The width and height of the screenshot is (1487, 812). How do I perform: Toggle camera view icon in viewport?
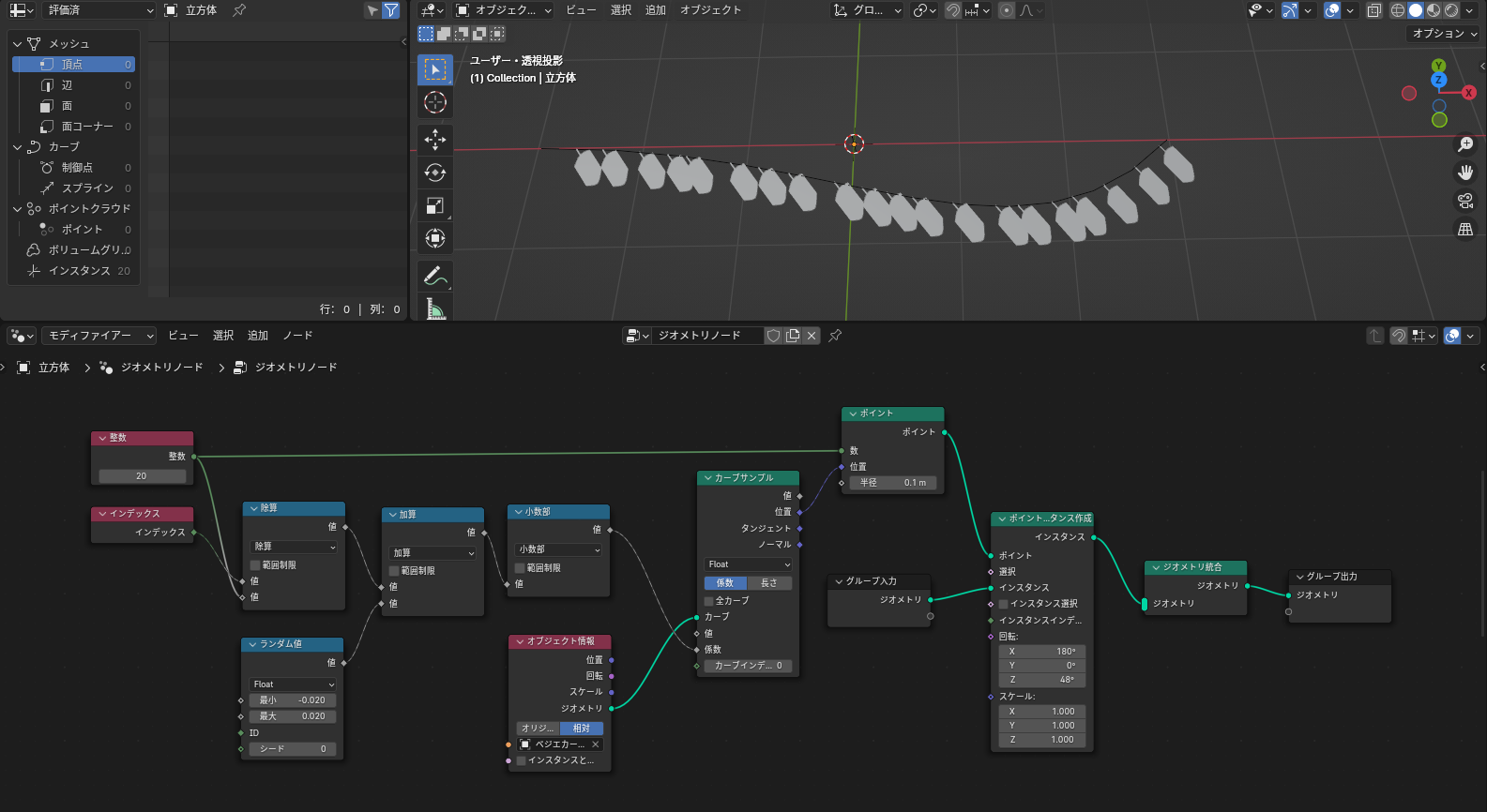[x=1464, y=201]
